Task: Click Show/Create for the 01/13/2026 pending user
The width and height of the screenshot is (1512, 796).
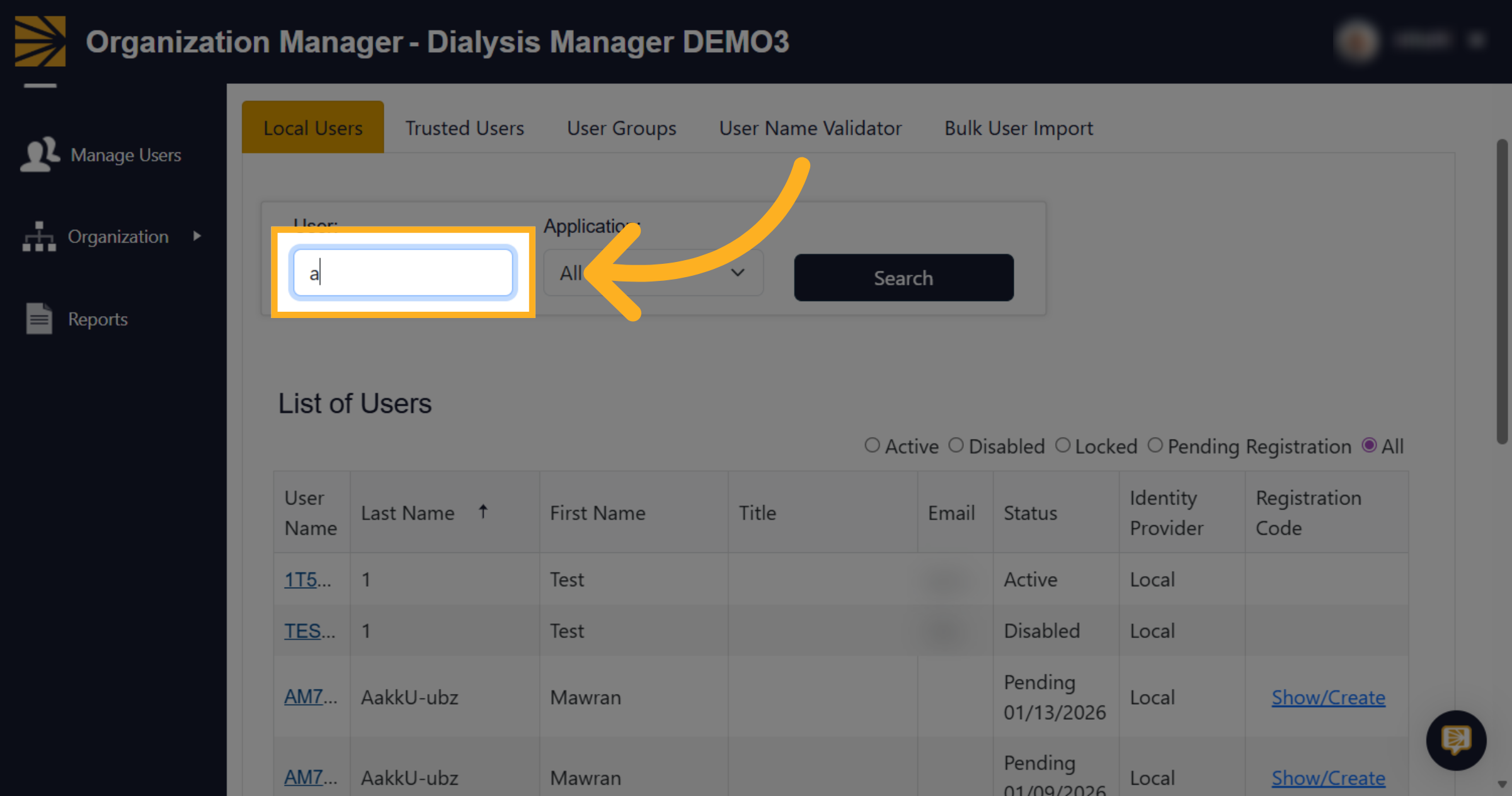Action: 1328,697
